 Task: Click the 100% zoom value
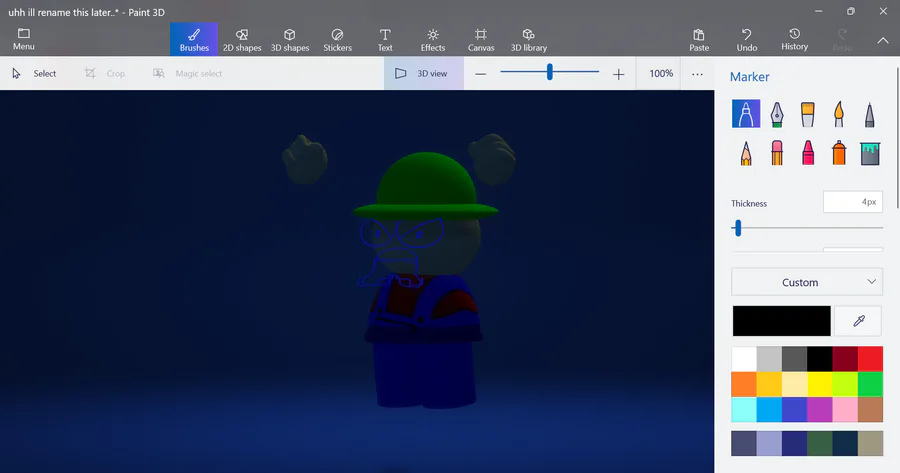coord(661,73)
